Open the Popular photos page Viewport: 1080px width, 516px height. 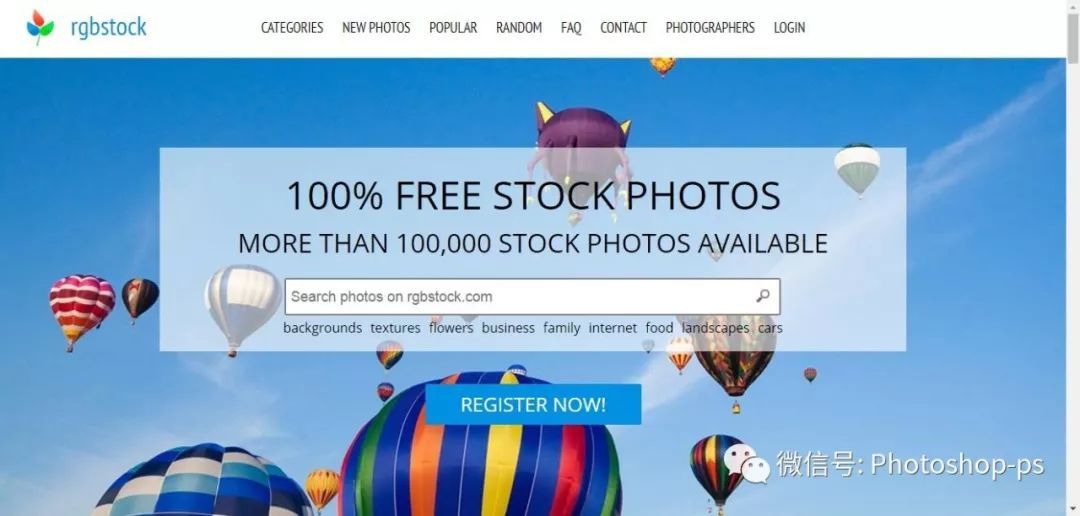pos(453,28)
